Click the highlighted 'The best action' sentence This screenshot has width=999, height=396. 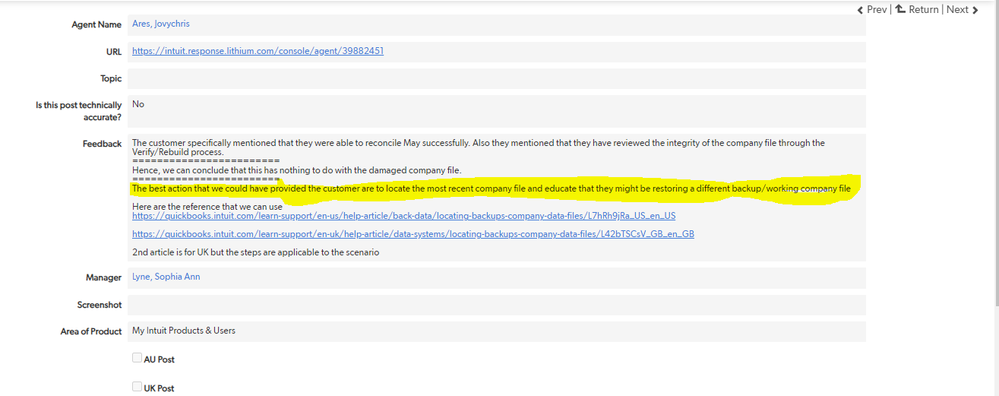tap(491, 189)
